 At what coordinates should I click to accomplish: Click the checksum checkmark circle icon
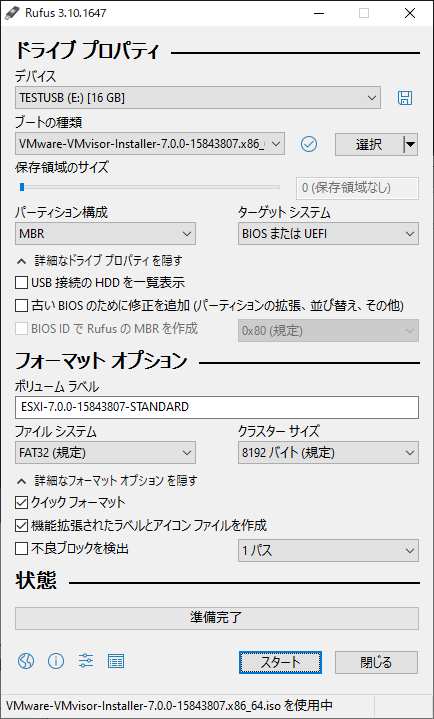pyautogui.click(x=309, y=144)
